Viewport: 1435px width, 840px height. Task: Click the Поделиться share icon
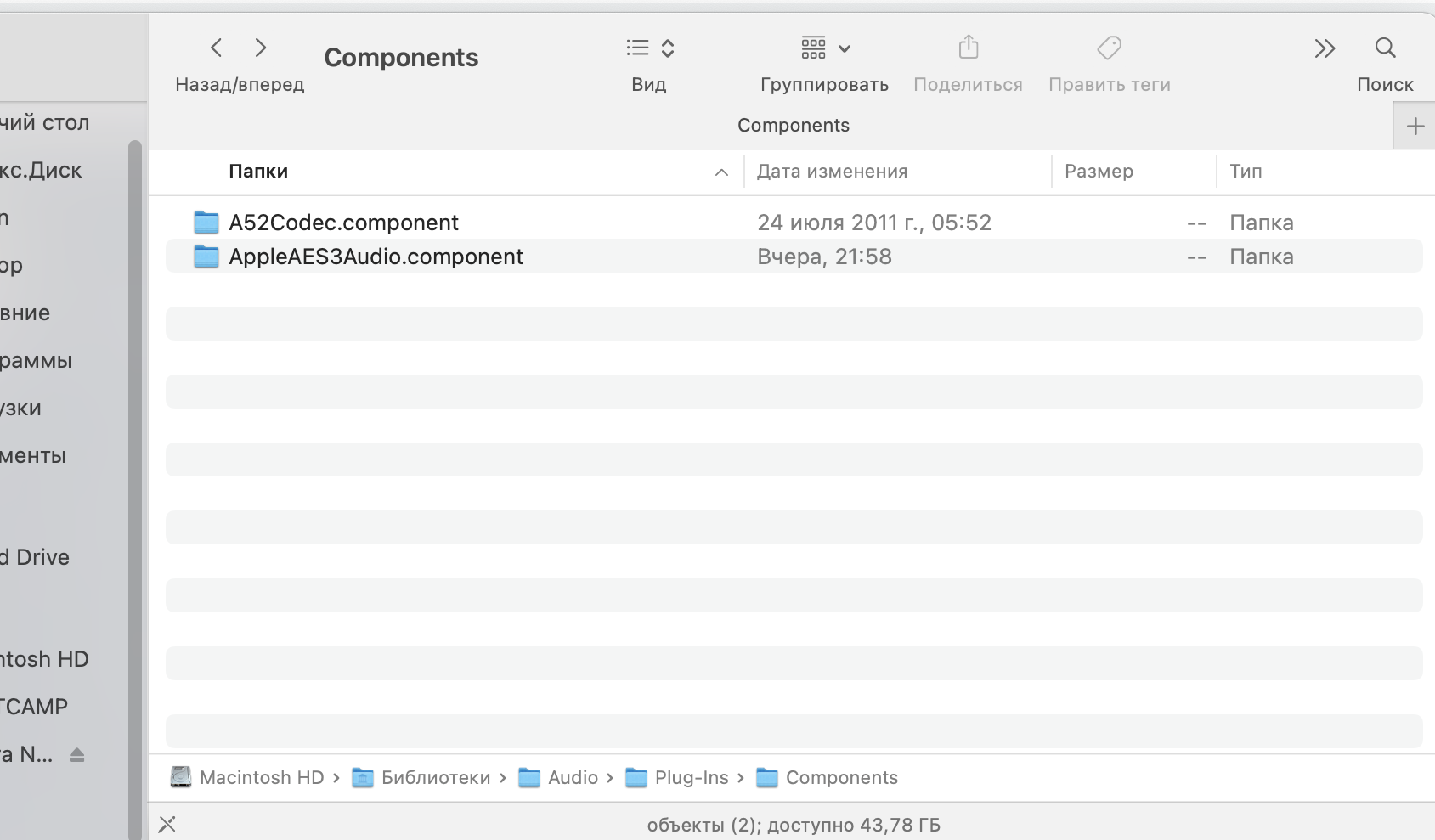[x=969, y=48]
